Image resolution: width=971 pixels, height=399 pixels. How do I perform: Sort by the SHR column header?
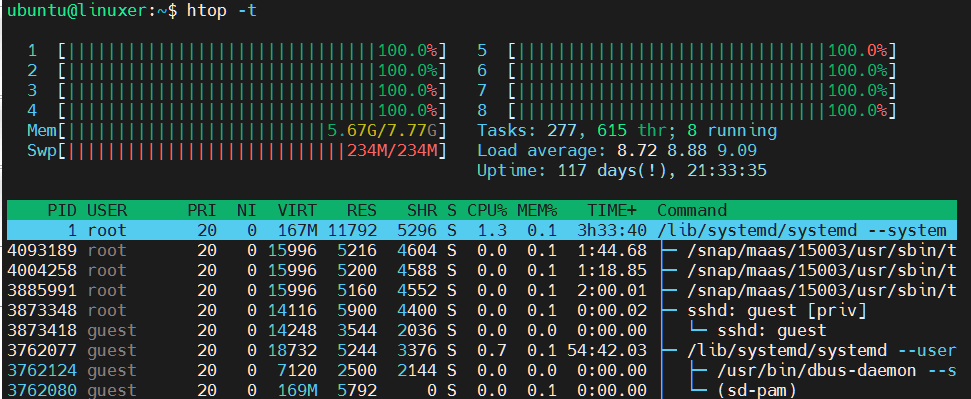coord(422,211)
